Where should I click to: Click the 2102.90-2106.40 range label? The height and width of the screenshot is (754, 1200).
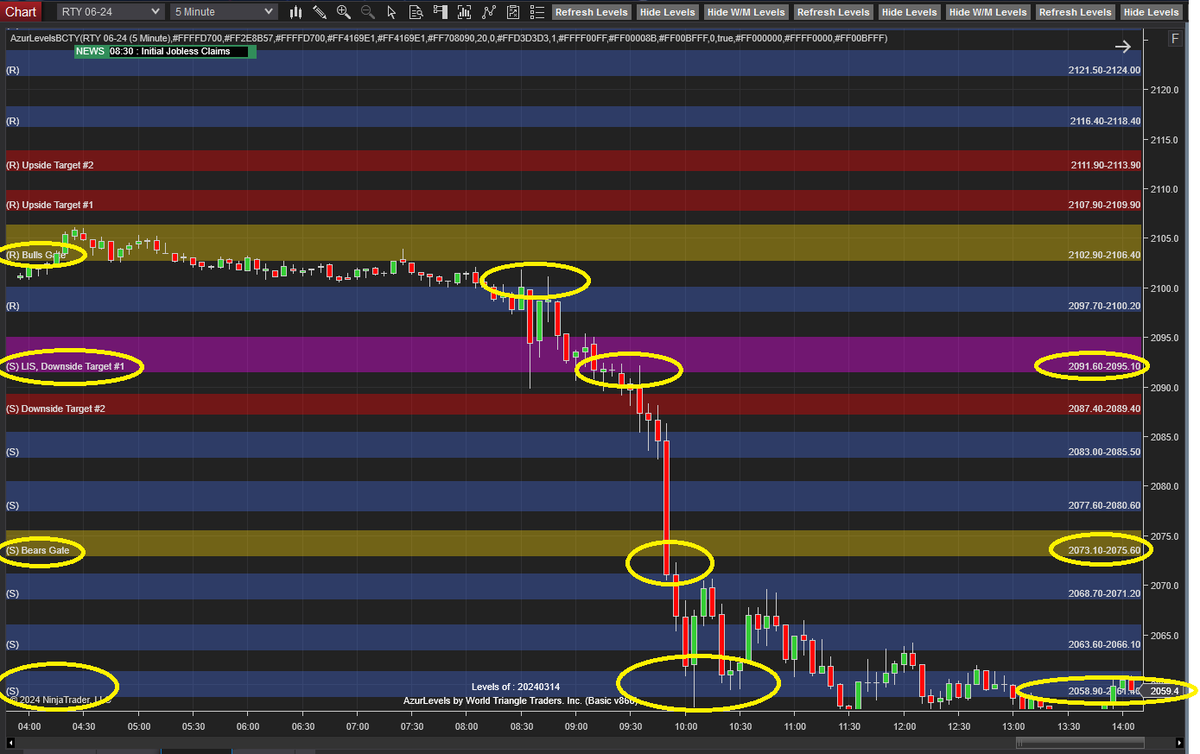tap(1104, 255)
